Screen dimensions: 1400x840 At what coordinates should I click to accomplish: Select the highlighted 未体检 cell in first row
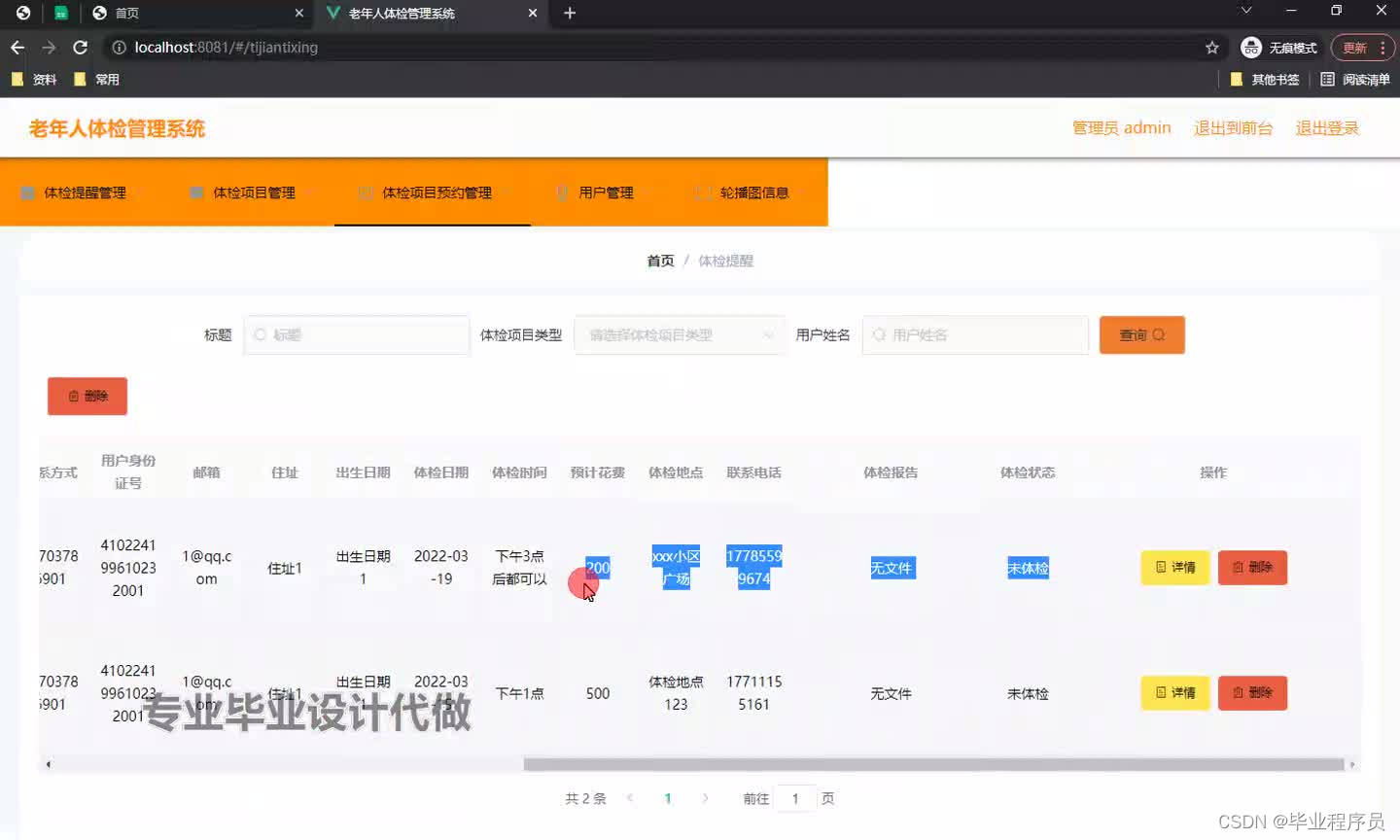[x=1028, y=568]
